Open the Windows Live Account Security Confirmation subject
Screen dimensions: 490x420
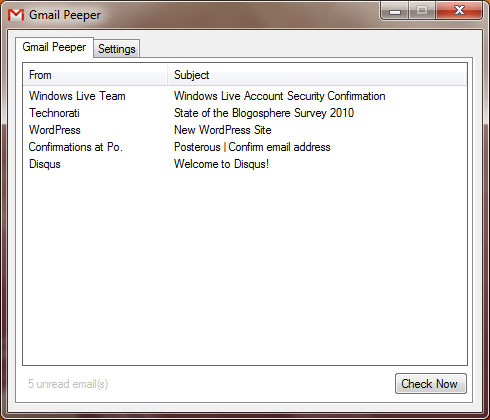(x=280, y=96)
